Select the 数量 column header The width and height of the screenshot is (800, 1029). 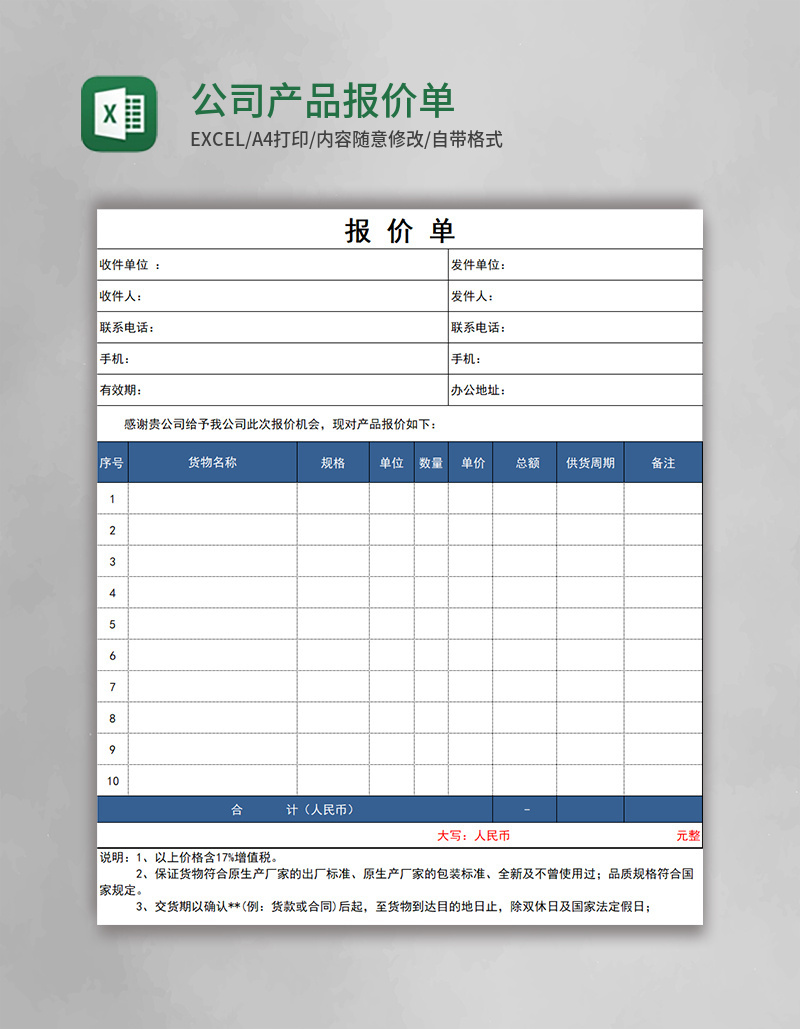click(429, 461)
